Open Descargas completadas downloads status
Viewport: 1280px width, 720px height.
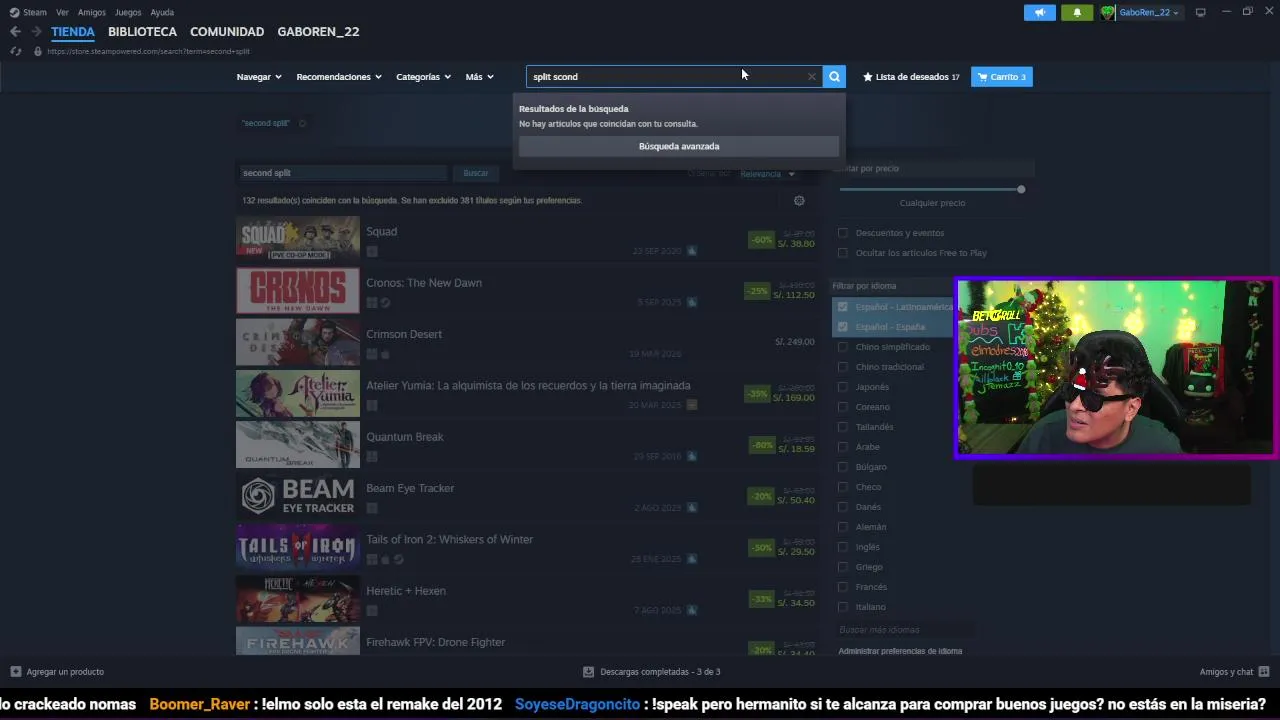(x=652, y=672)
